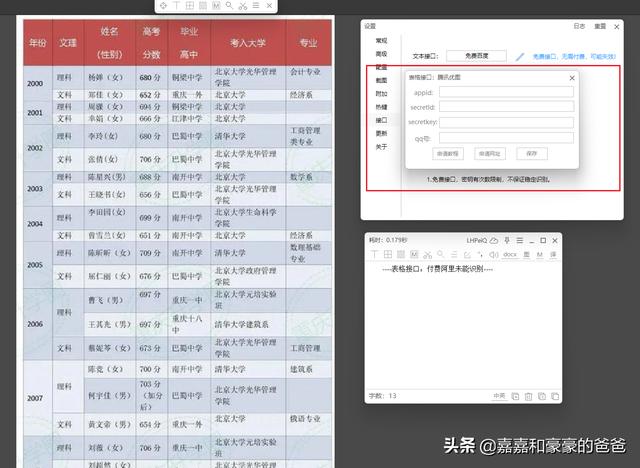Image resolution: width=640 pixels, height=468 pixels.
Task: Click the 考入大学 column header
Action: click(x=248, y=43)
